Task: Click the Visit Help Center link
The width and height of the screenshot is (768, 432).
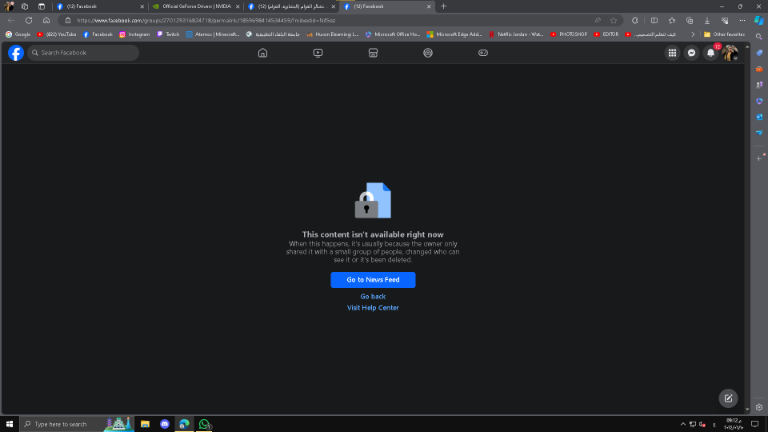Action: point(373,308)
